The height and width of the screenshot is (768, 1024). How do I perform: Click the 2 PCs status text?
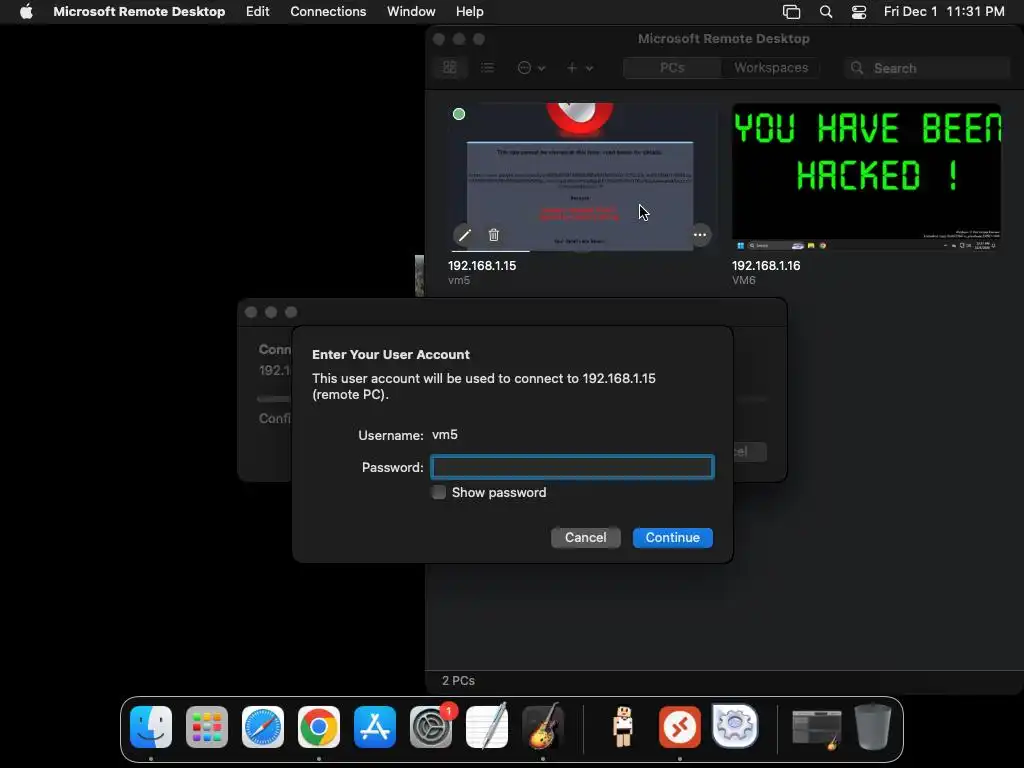pos(458,680)
